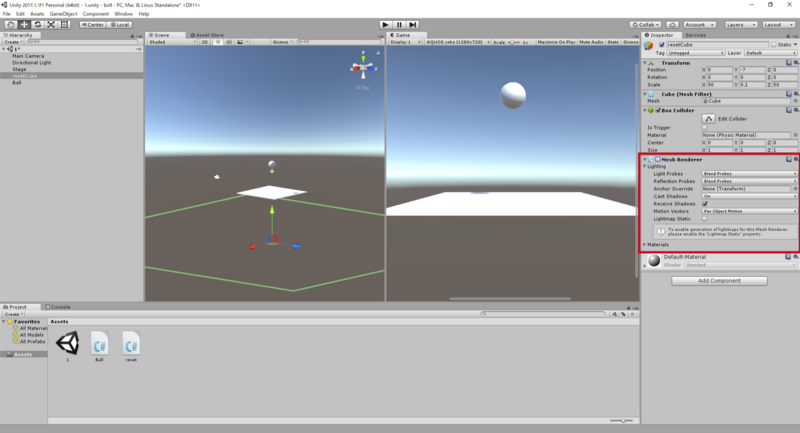
Task: Toggle Mute Audio in Game view
Action: point(591,42)
